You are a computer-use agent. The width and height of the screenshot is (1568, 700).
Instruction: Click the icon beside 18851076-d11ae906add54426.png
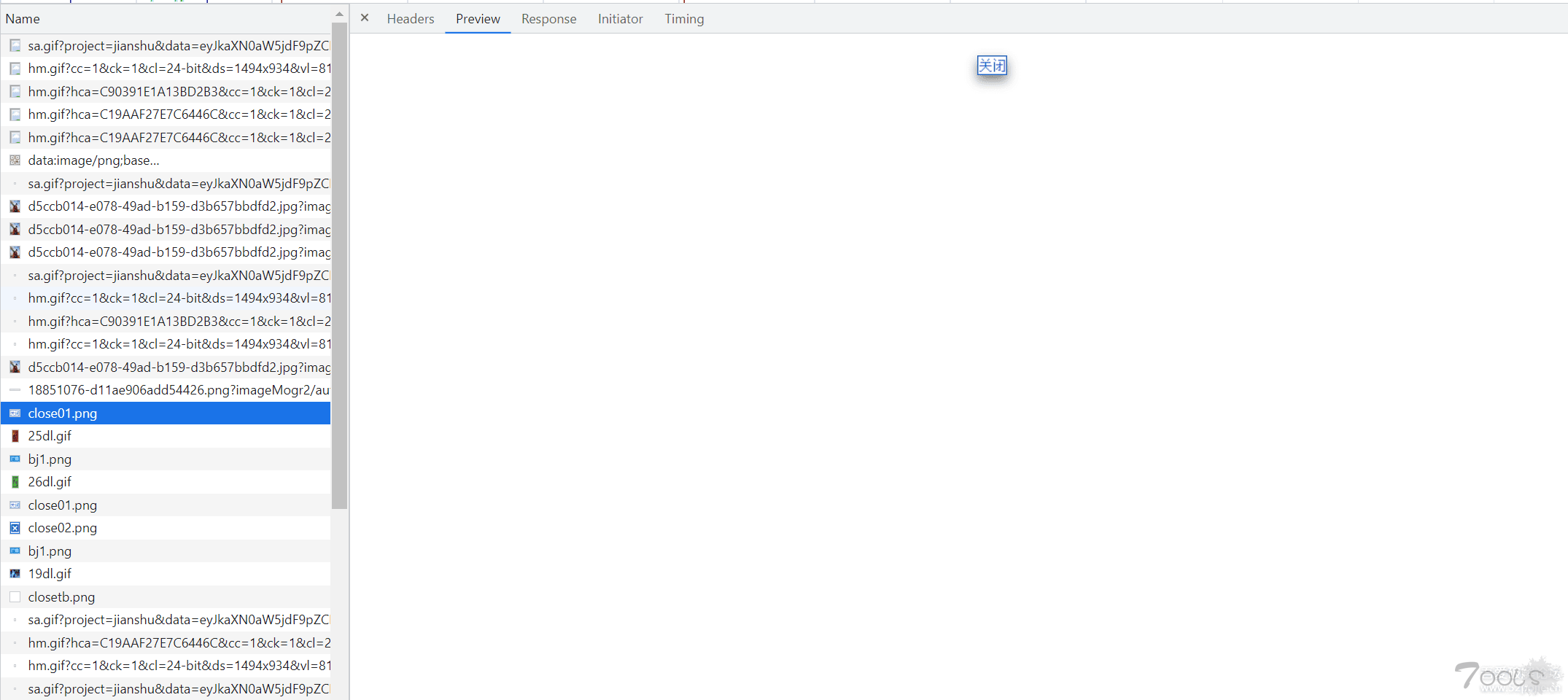(x=15, y=390)
